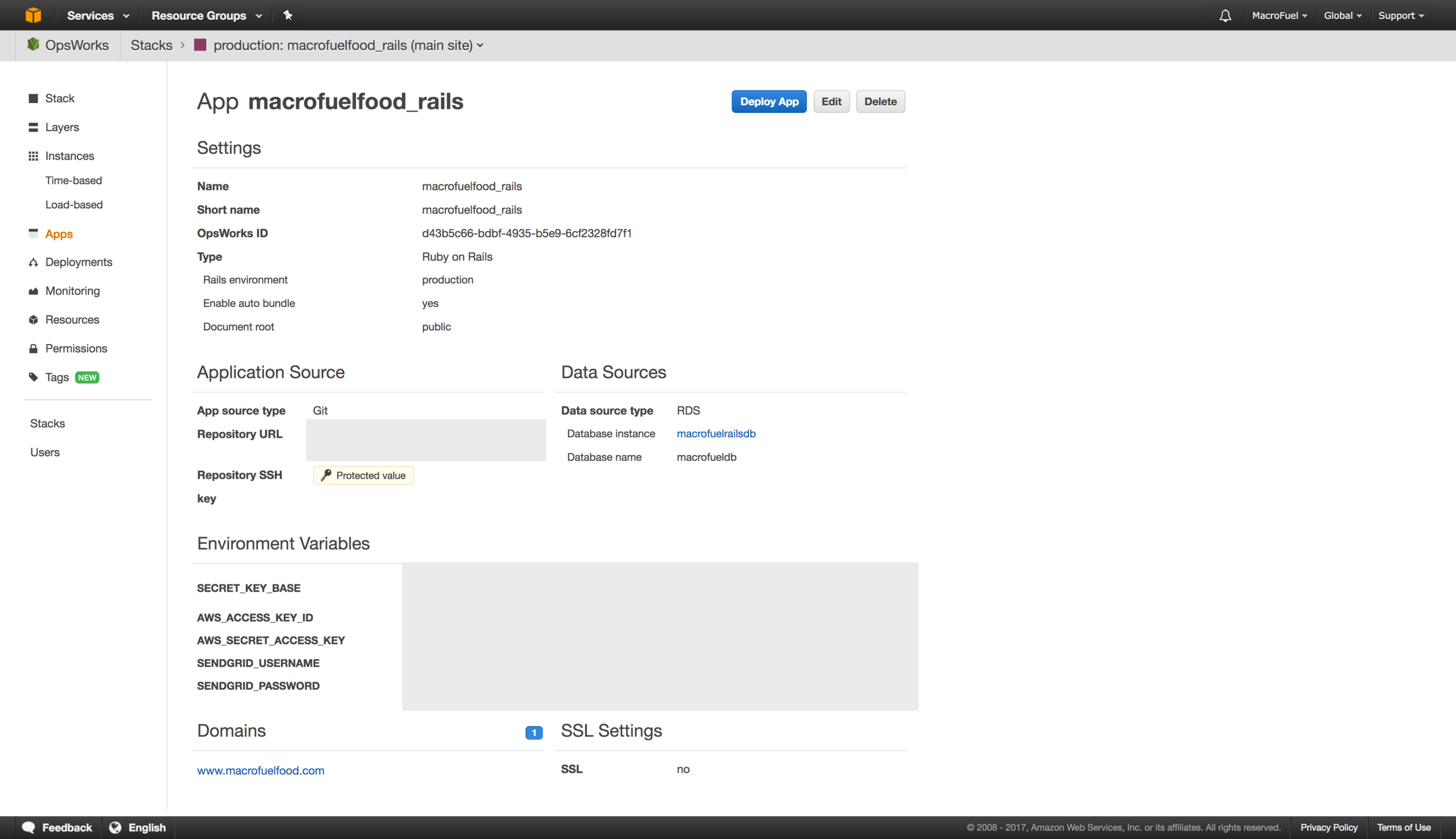The image size is (1456, 839).
Task: Click the Tags label icon
Action: point(33,377)
